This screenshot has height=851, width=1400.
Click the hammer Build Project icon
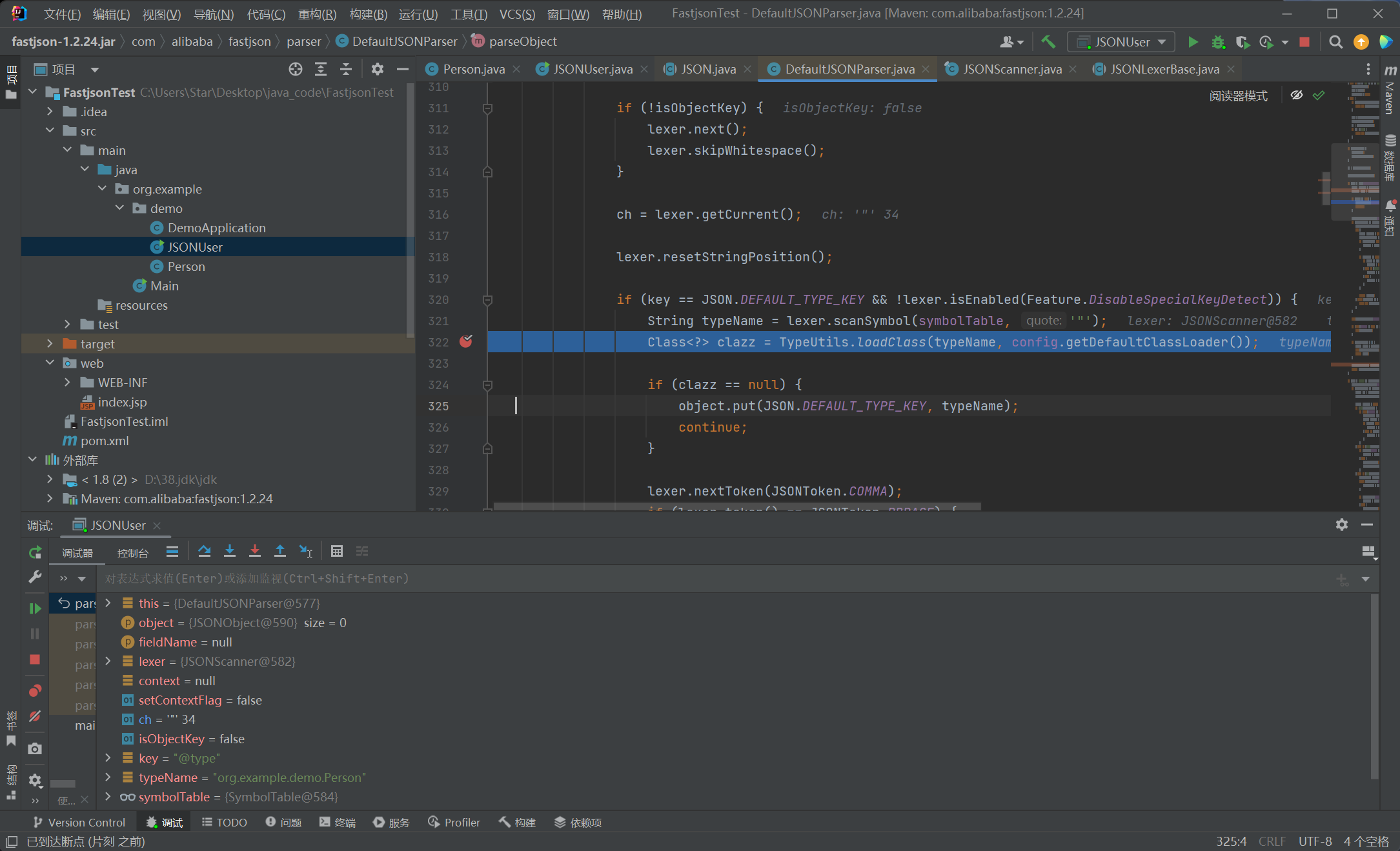coord(1048,42)
